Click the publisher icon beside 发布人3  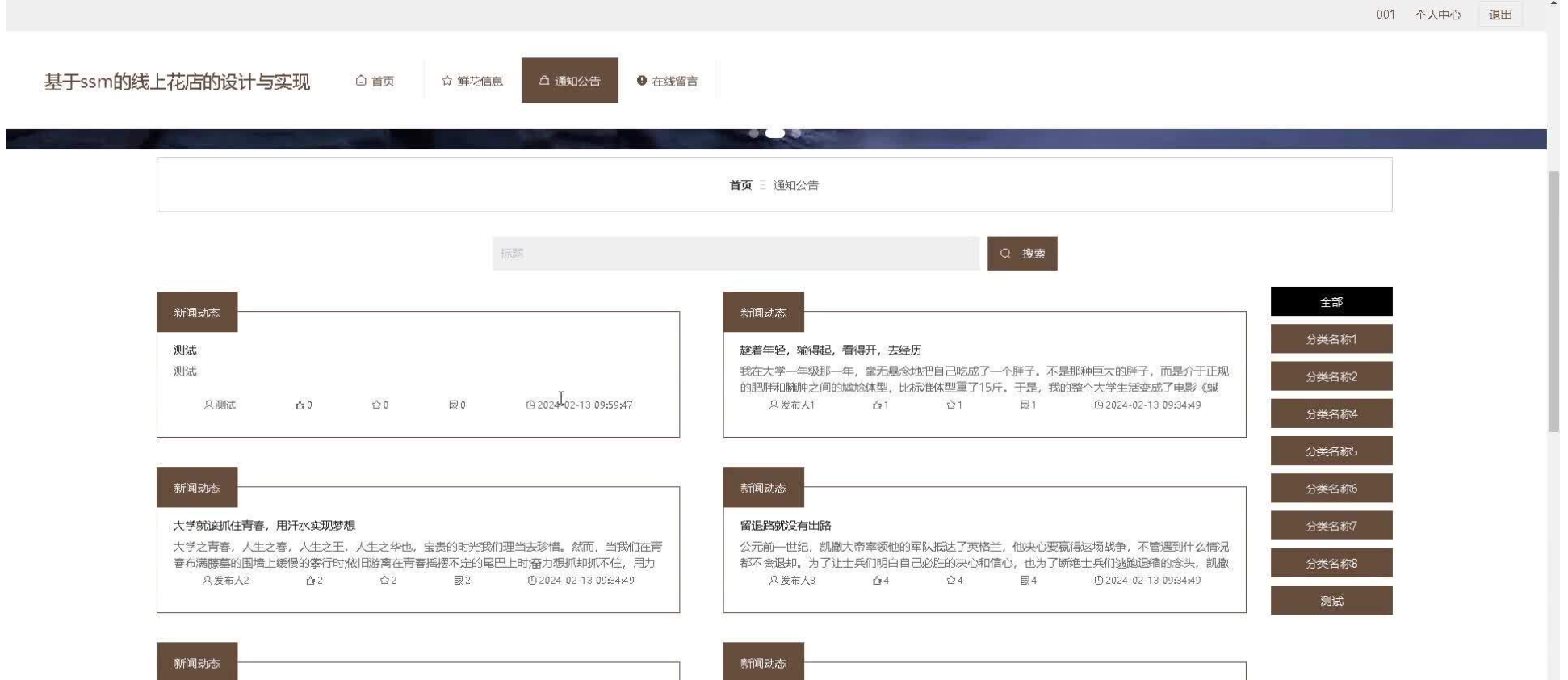coord(774,580)
